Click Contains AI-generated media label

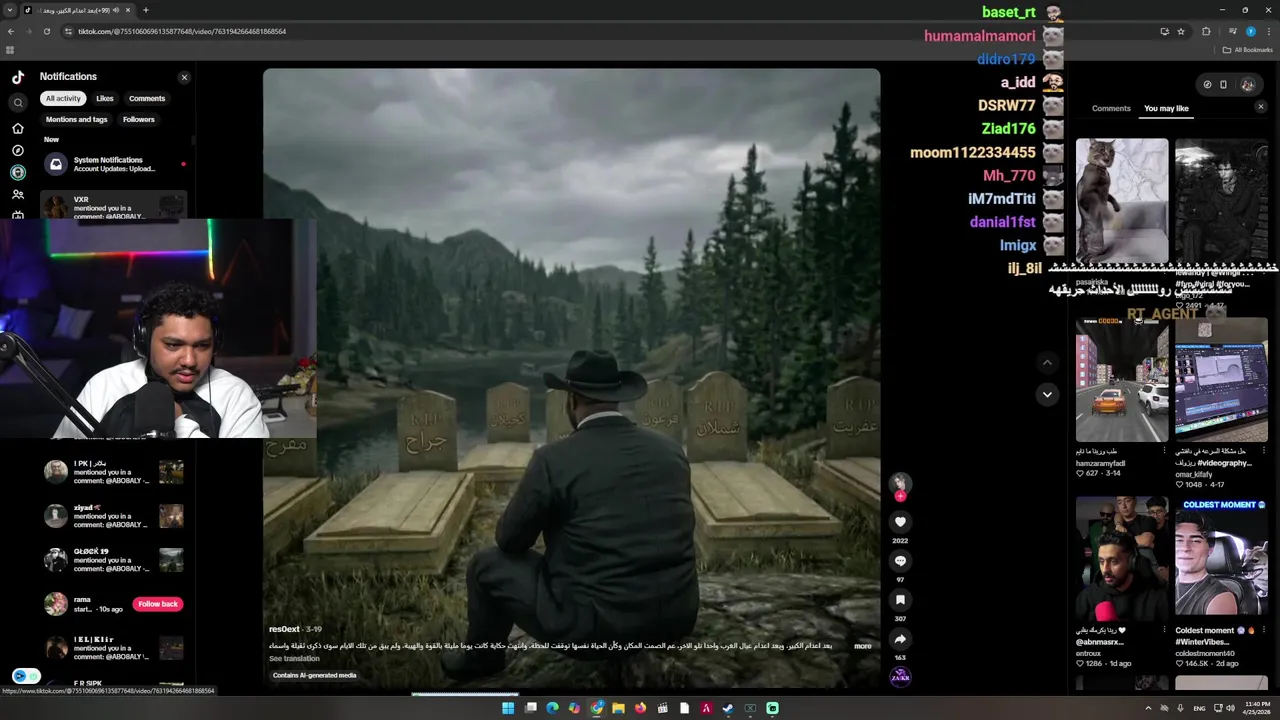(314, 675)
